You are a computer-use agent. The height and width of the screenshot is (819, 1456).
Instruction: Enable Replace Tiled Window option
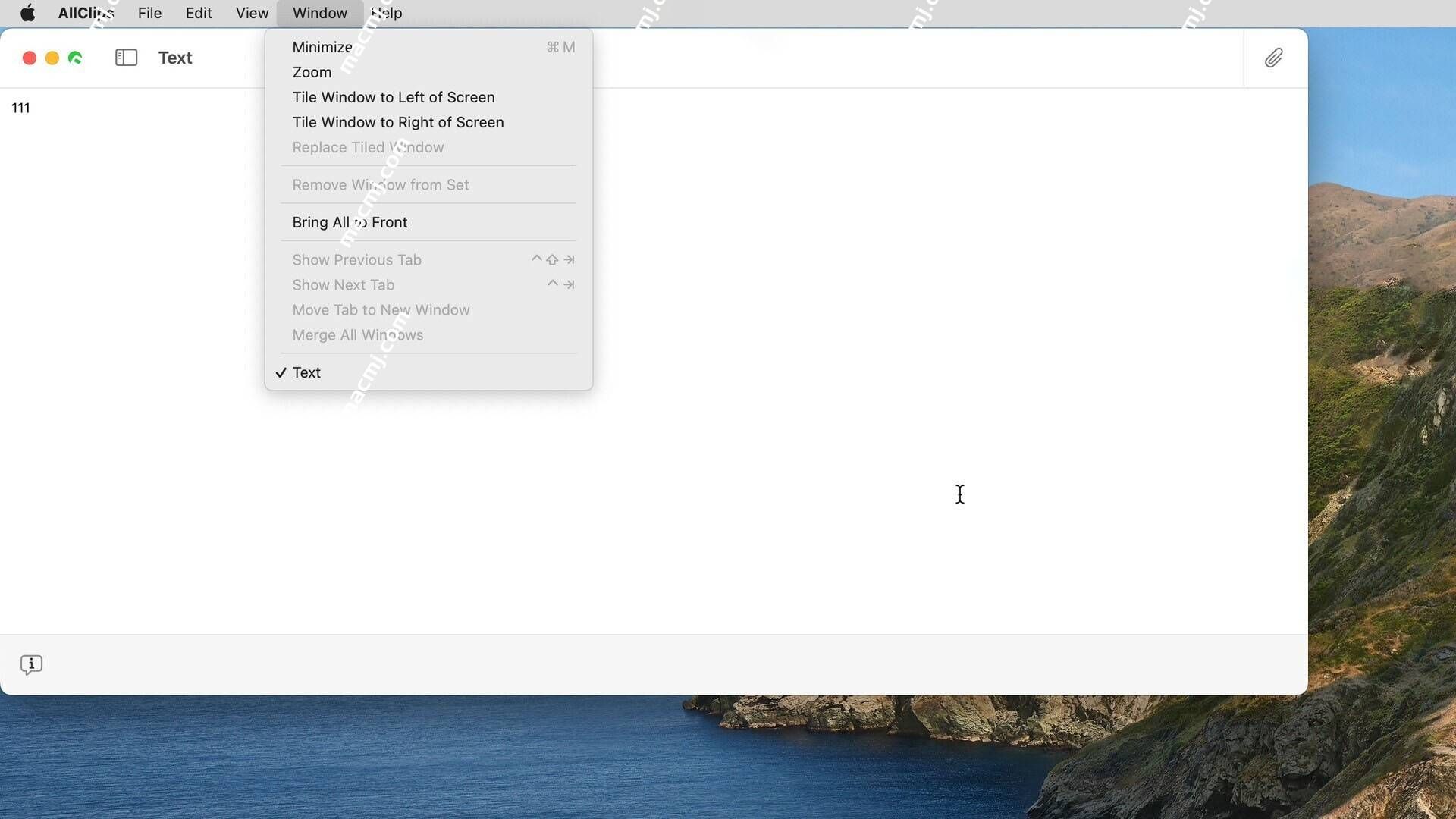(x=368, y=148)
